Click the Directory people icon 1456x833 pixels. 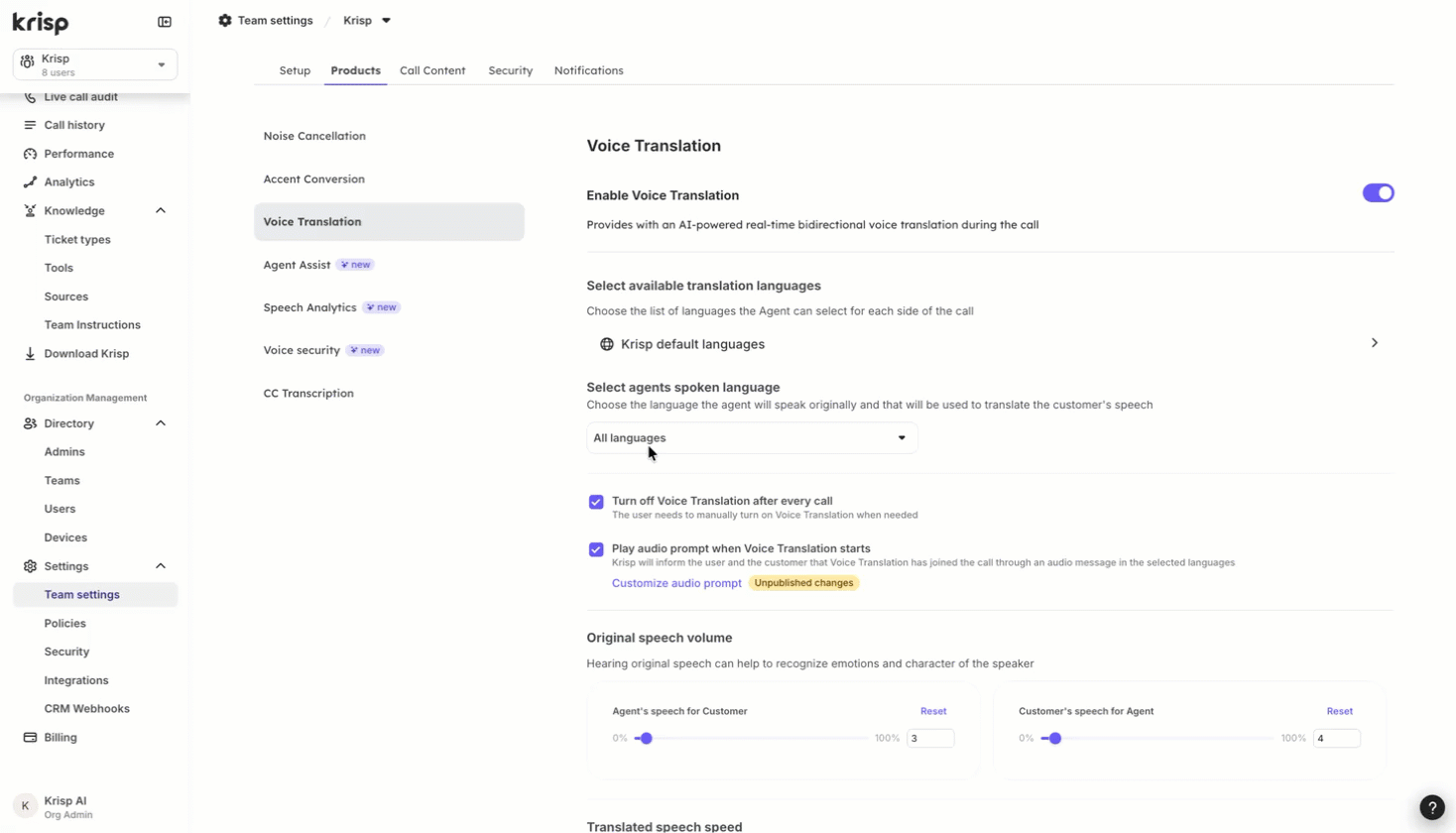click(30, 423)
